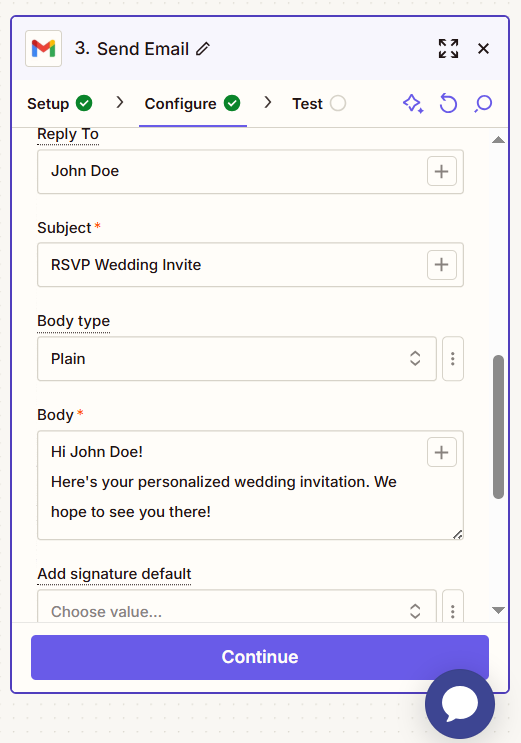Click the vertical scrollbar thumb
This screenshot has height=743, width=521.
(498, 426)
